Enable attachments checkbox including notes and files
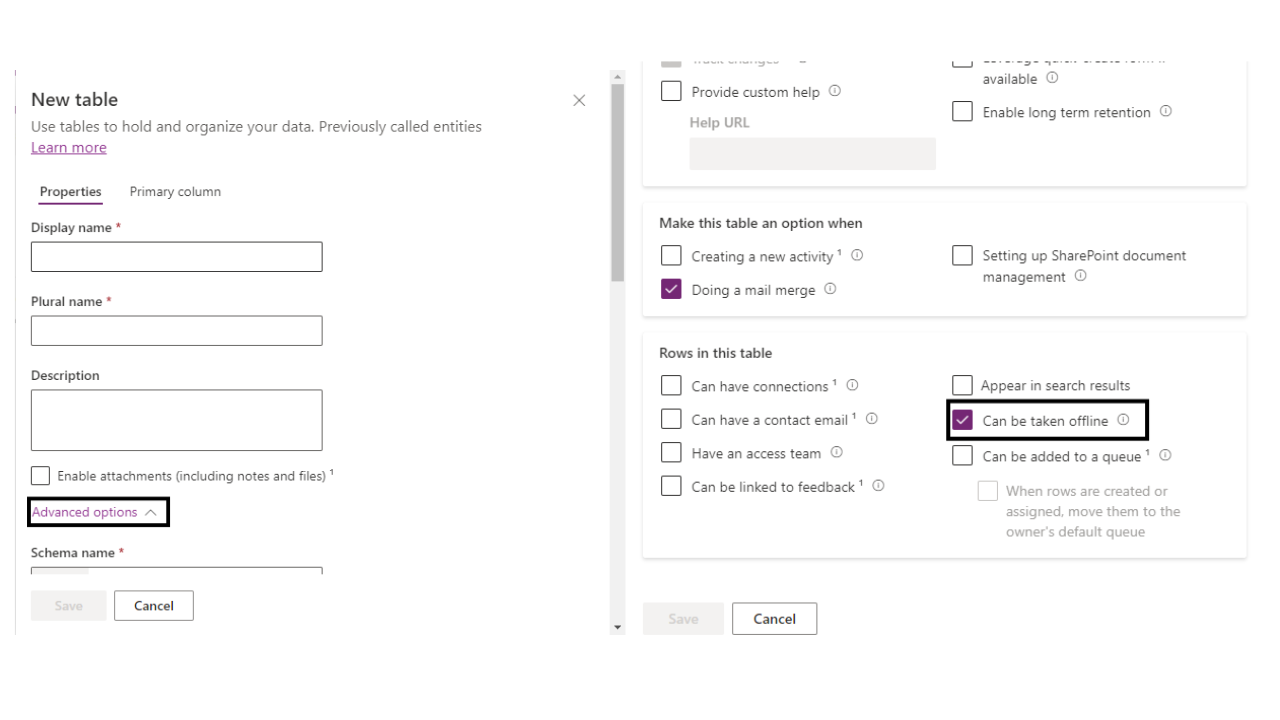The image size is (1280, 720). [x=41, y=476]
